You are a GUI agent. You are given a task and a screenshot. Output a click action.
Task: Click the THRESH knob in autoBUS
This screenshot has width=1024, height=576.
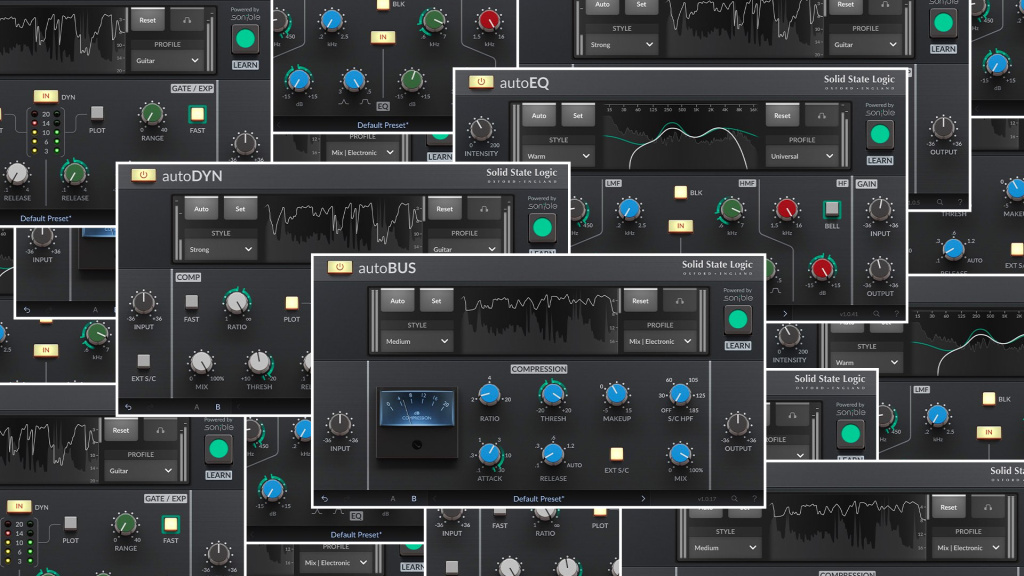553,394
